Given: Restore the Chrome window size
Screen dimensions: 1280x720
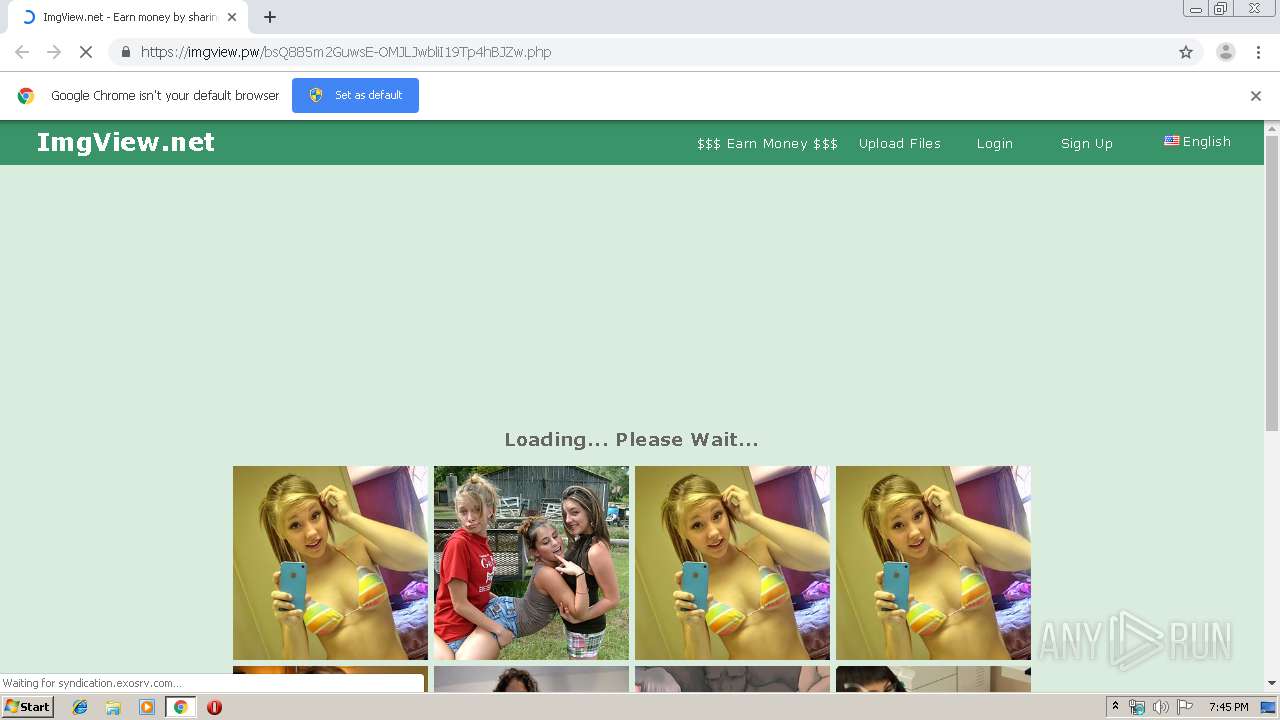Looking at the screenshot, I should (x=1221, y=9).
